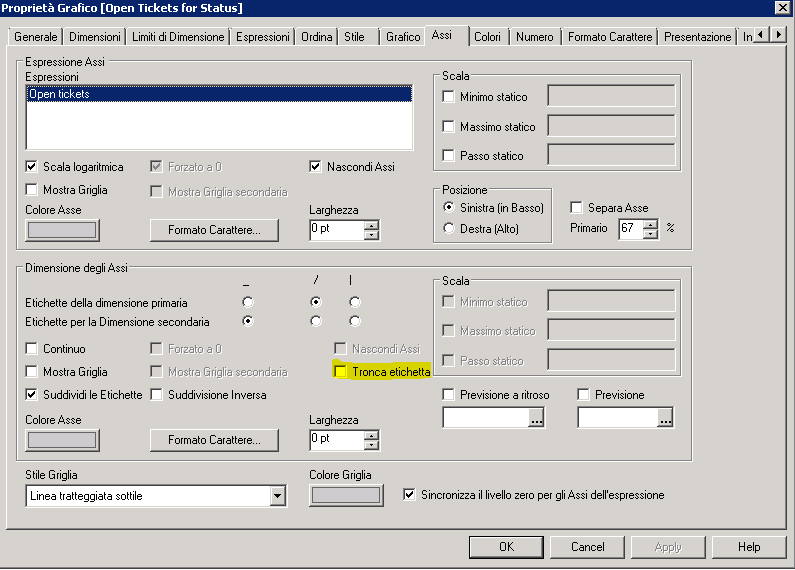
Task: Click the OK button
Action: (x=506, y=547)
